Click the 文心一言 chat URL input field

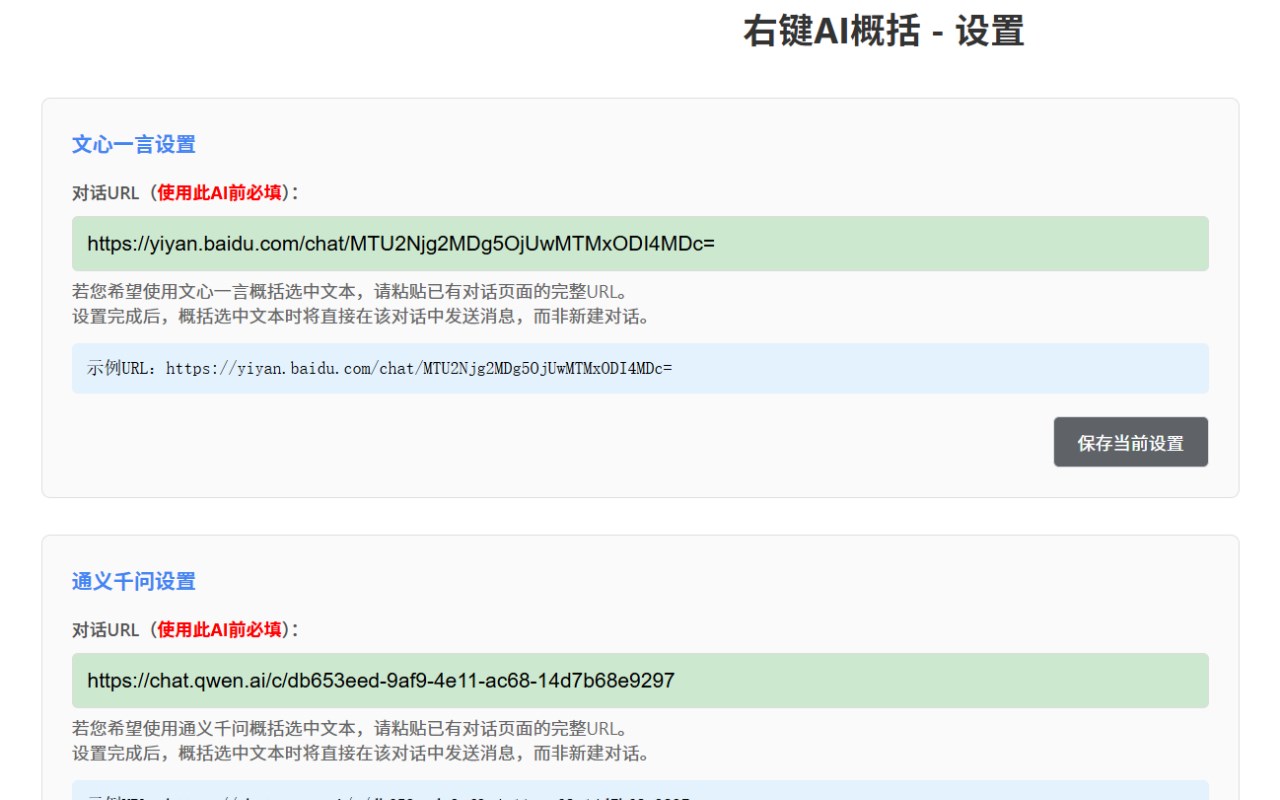point(640,243)
